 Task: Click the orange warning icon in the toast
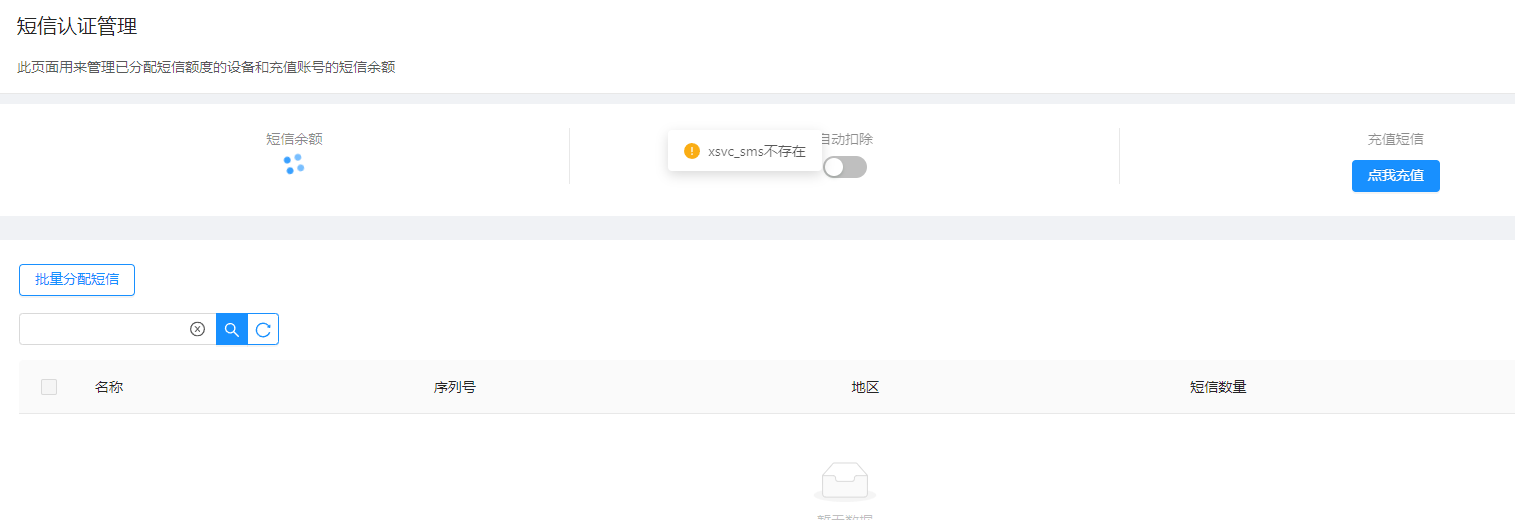pos(691,151)
